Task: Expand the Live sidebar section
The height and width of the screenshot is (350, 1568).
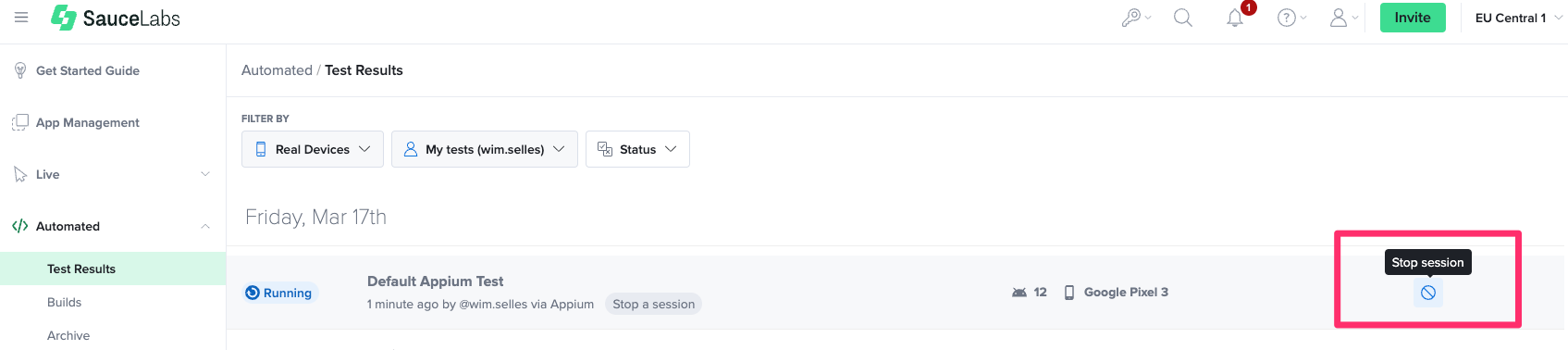Action: coord(113,174)
